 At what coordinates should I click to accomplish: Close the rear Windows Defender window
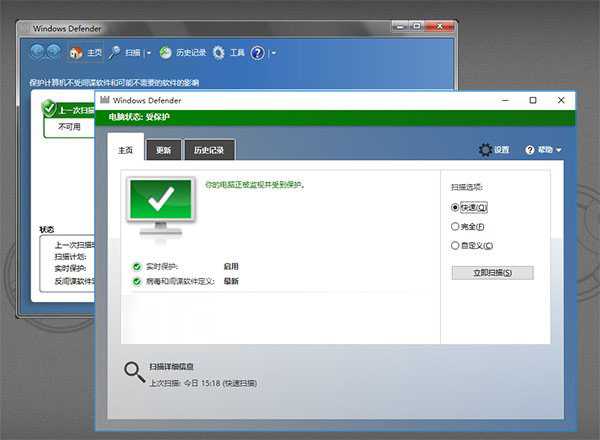coord(440,27)
